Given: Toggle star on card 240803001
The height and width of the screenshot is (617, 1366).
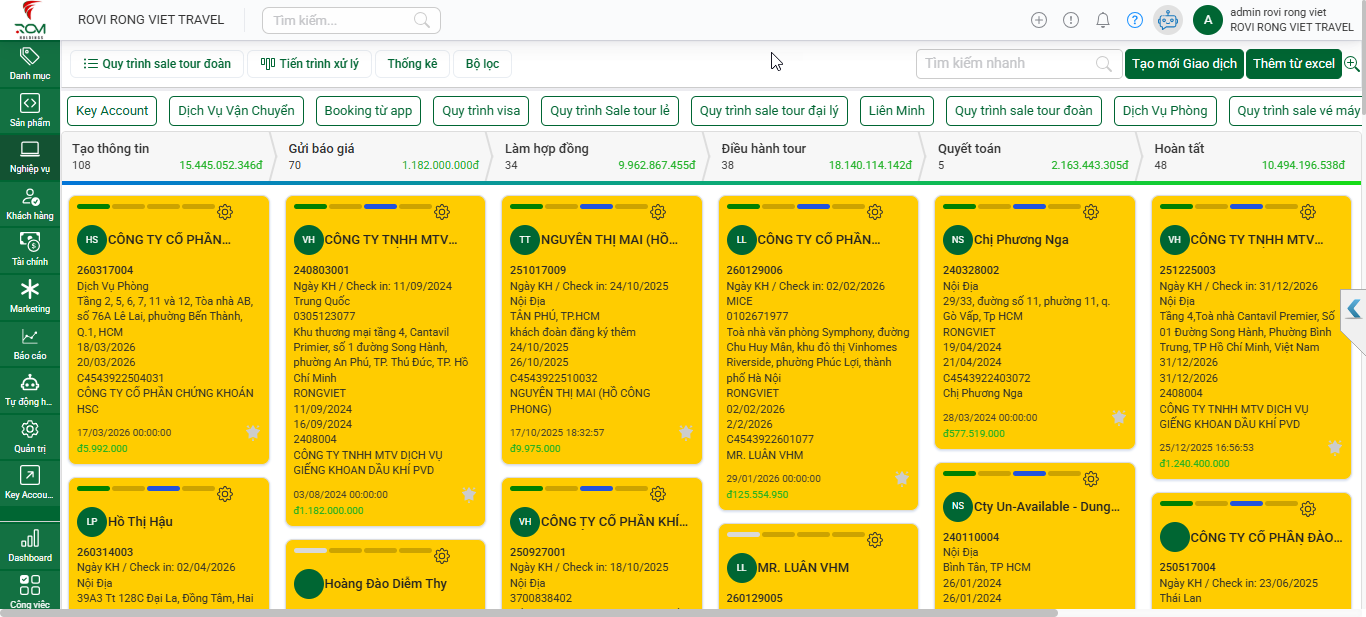Looking at the screenshot, I should tap(469, 494).
